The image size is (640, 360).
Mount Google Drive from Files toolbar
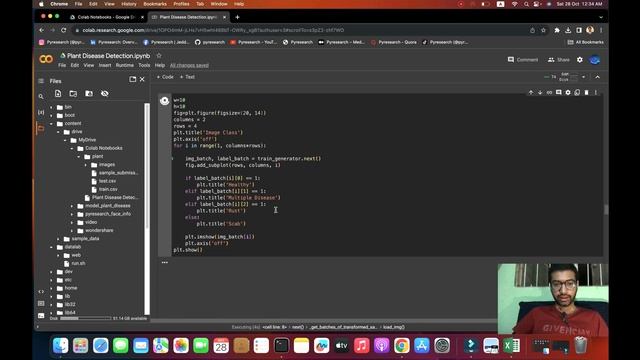(x=89, y=93)
